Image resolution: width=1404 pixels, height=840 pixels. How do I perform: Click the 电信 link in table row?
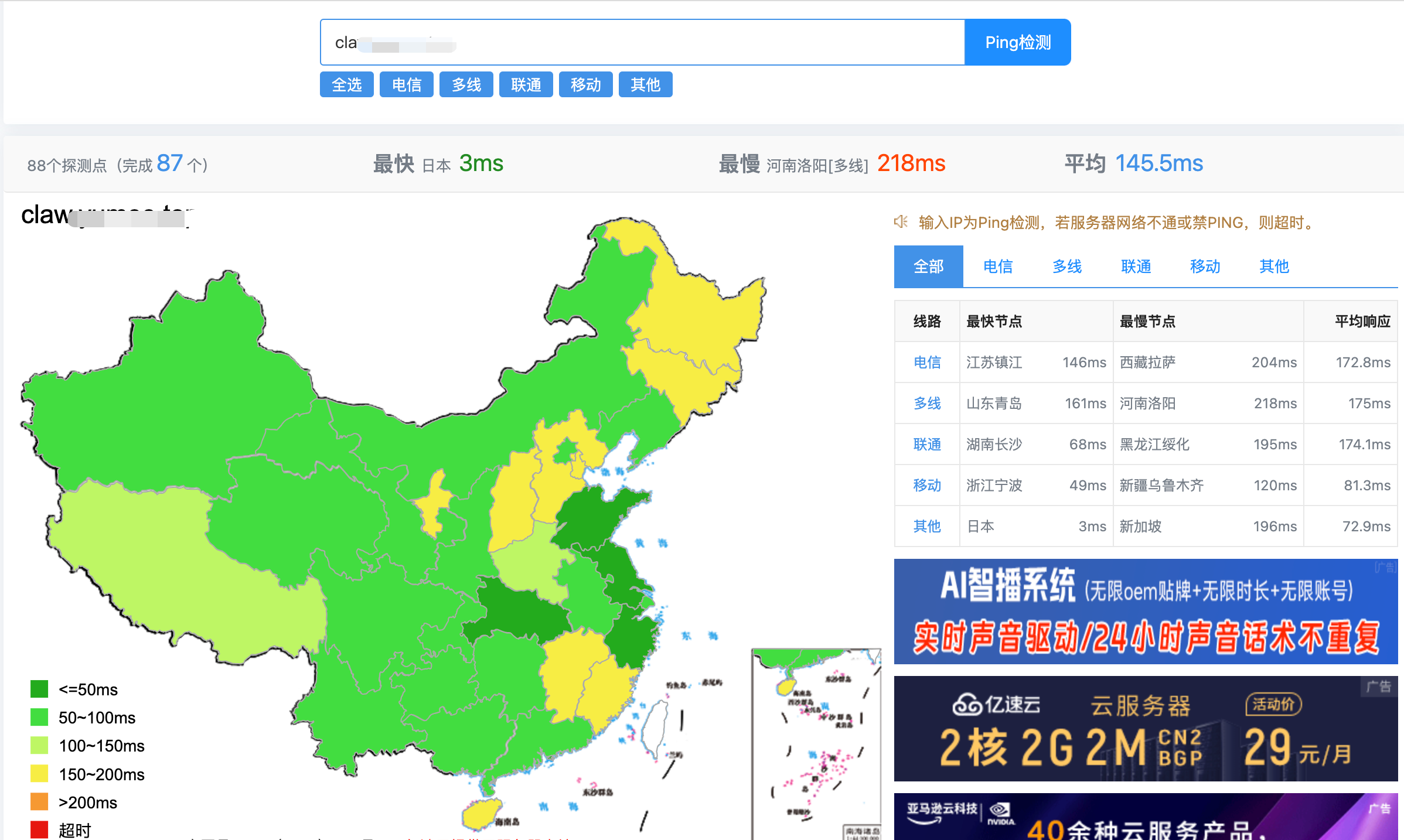tap(927, 363)
